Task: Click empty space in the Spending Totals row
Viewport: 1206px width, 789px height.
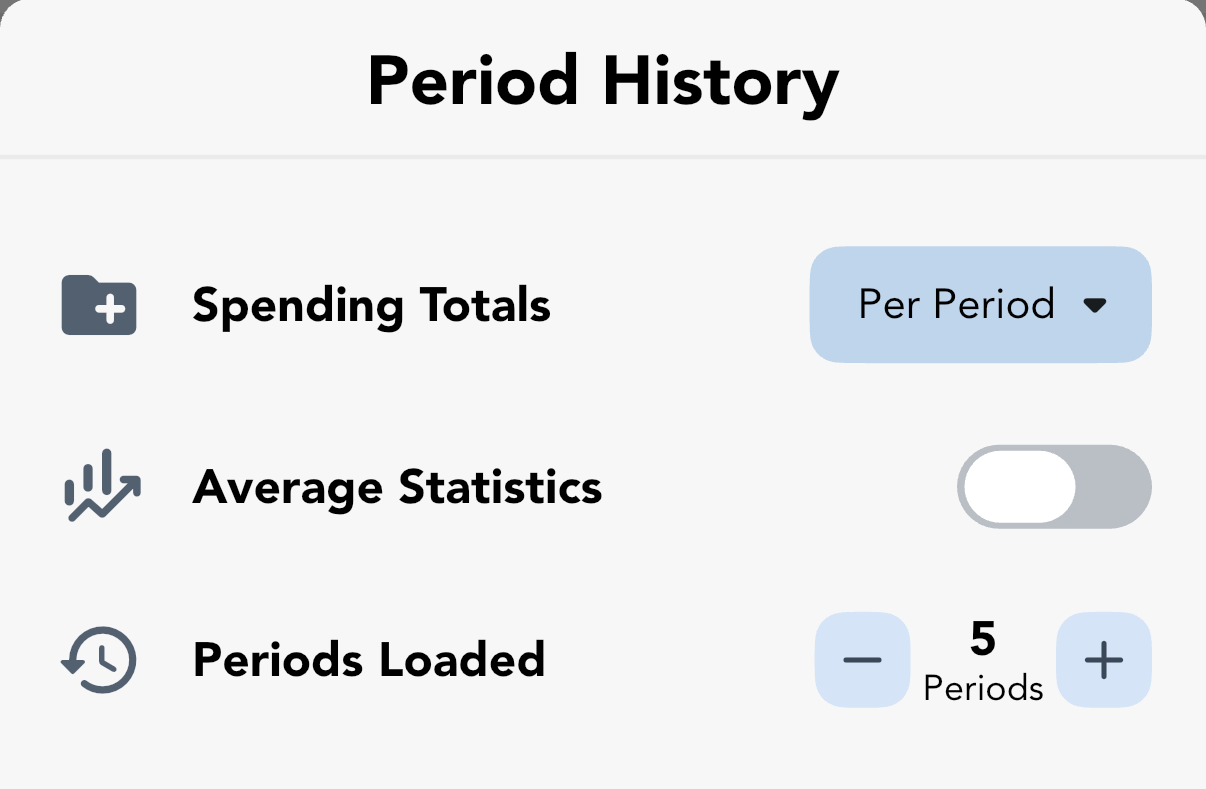Action: [x=680, y=305]
